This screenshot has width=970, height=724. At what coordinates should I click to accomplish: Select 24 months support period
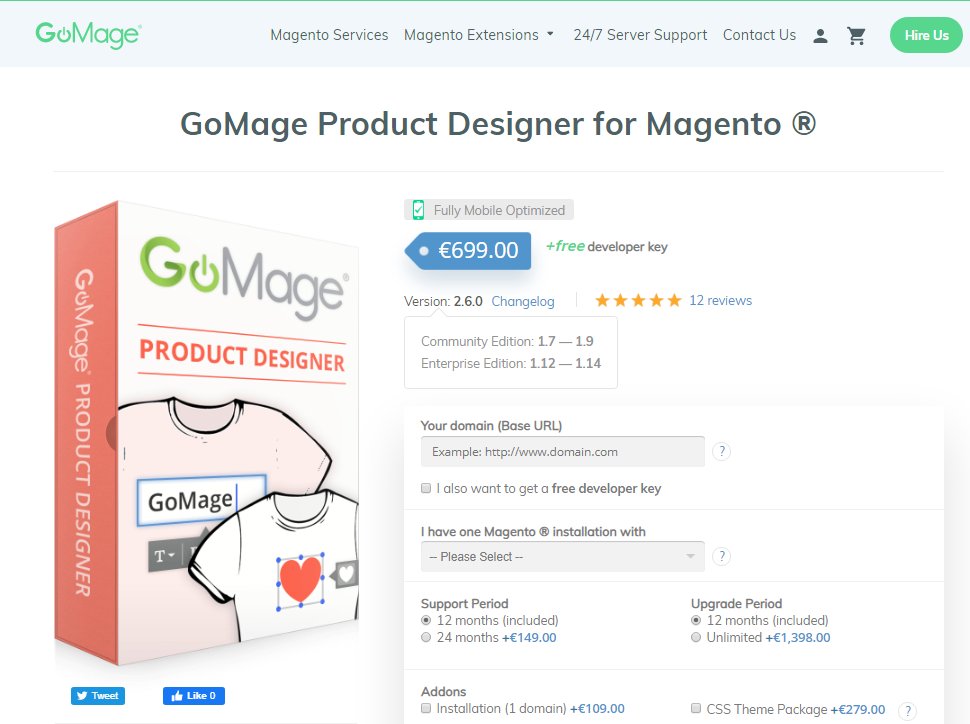pos(426,637)
